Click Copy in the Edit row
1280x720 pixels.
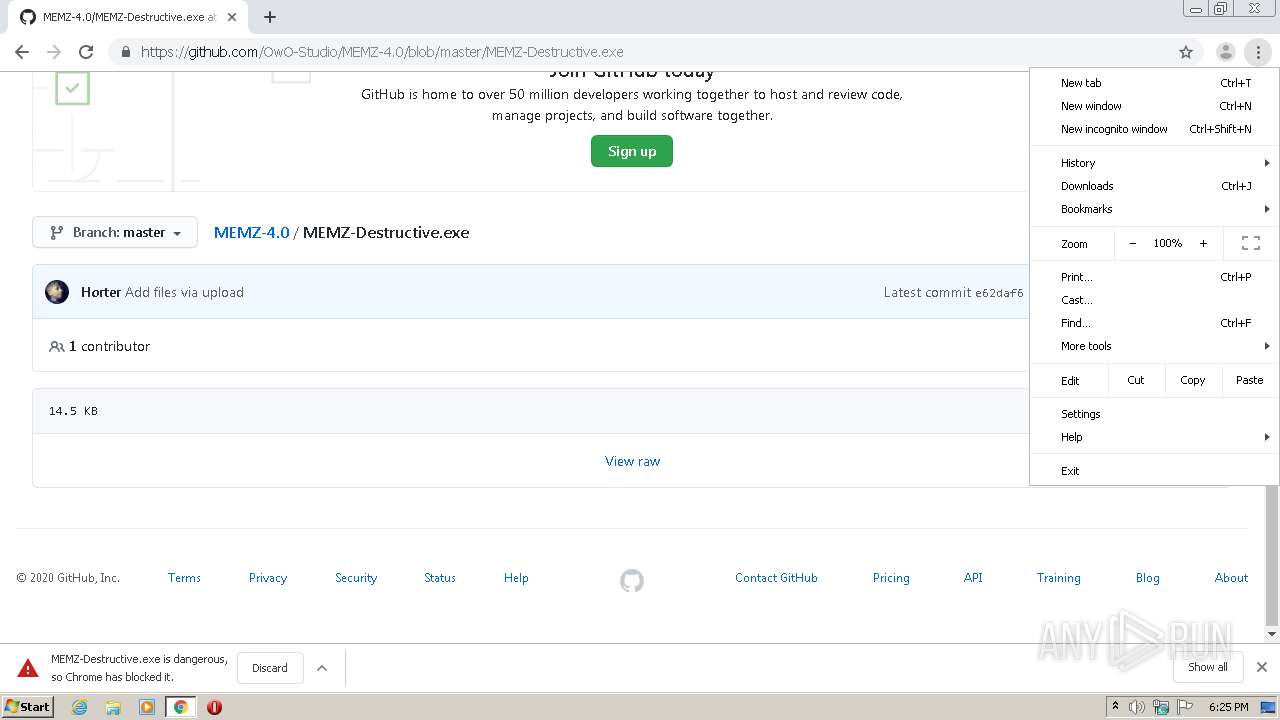[1192, 380]
